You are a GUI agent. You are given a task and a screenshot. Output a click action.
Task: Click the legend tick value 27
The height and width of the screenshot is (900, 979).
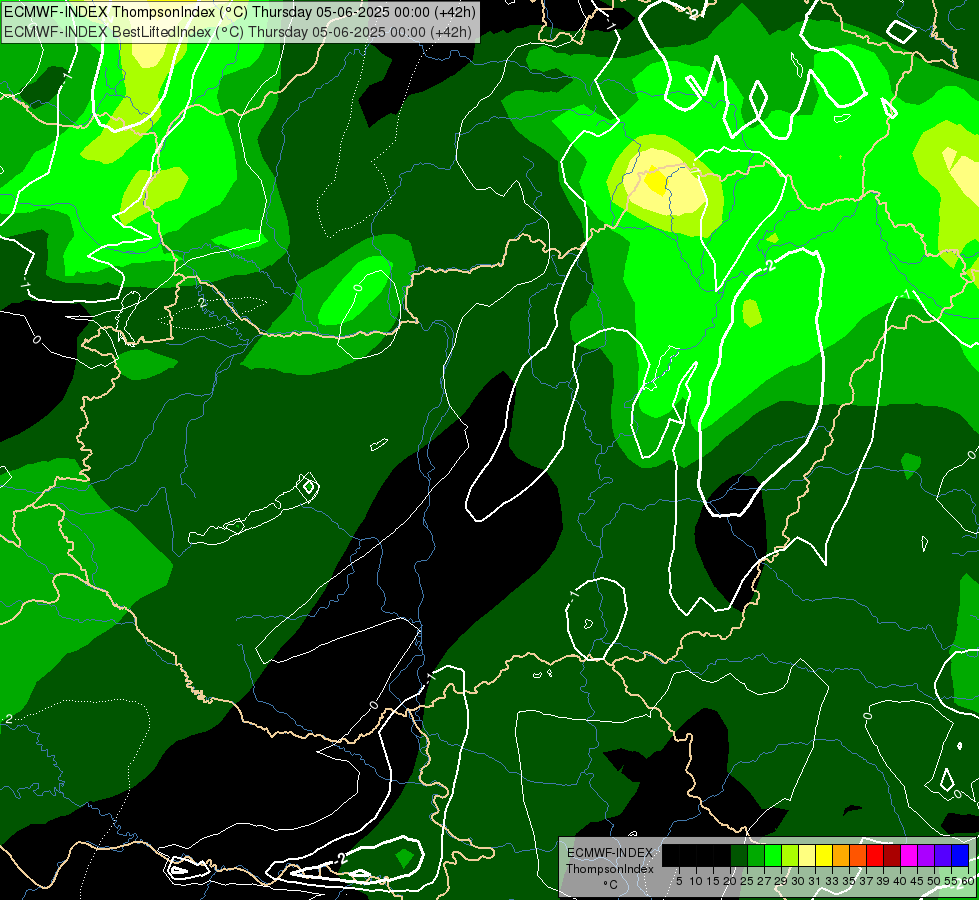(x=764, y=881)
